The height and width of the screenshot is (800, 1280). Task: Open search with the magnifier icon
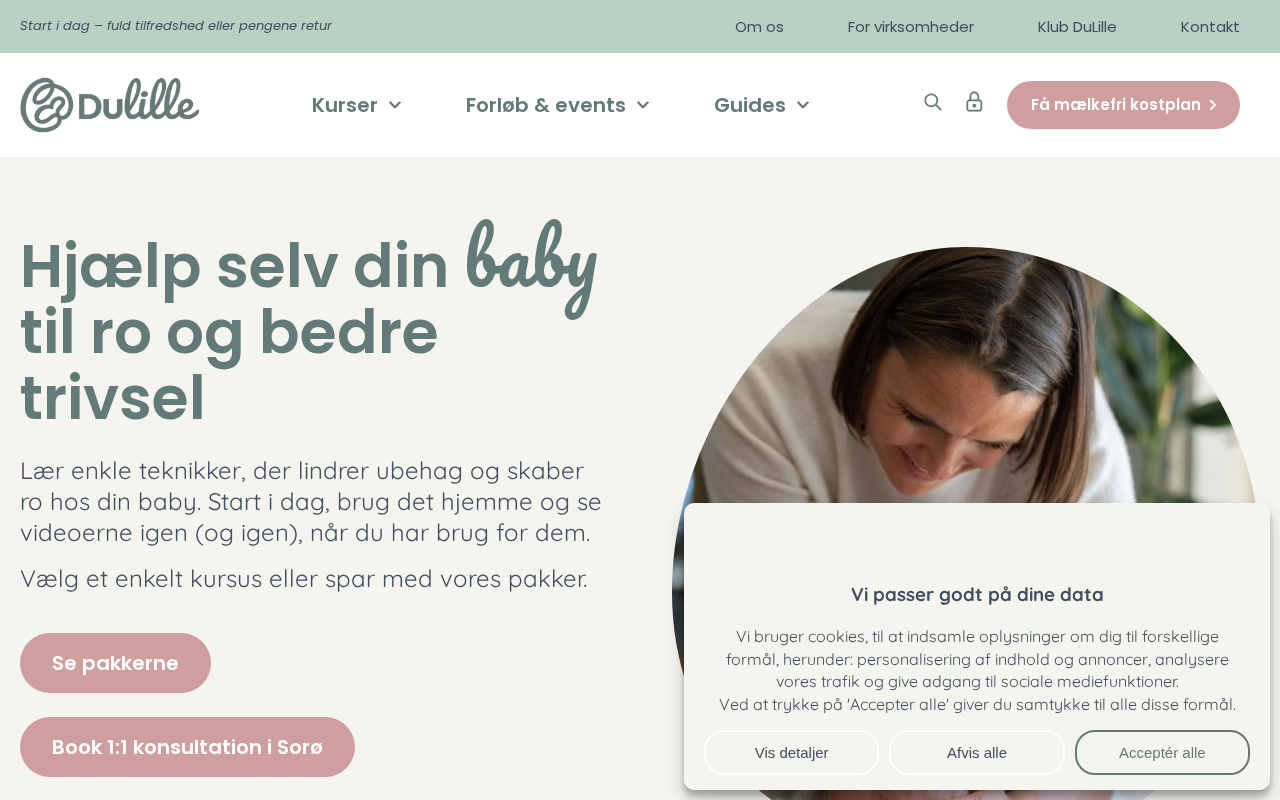pos(933,102)
